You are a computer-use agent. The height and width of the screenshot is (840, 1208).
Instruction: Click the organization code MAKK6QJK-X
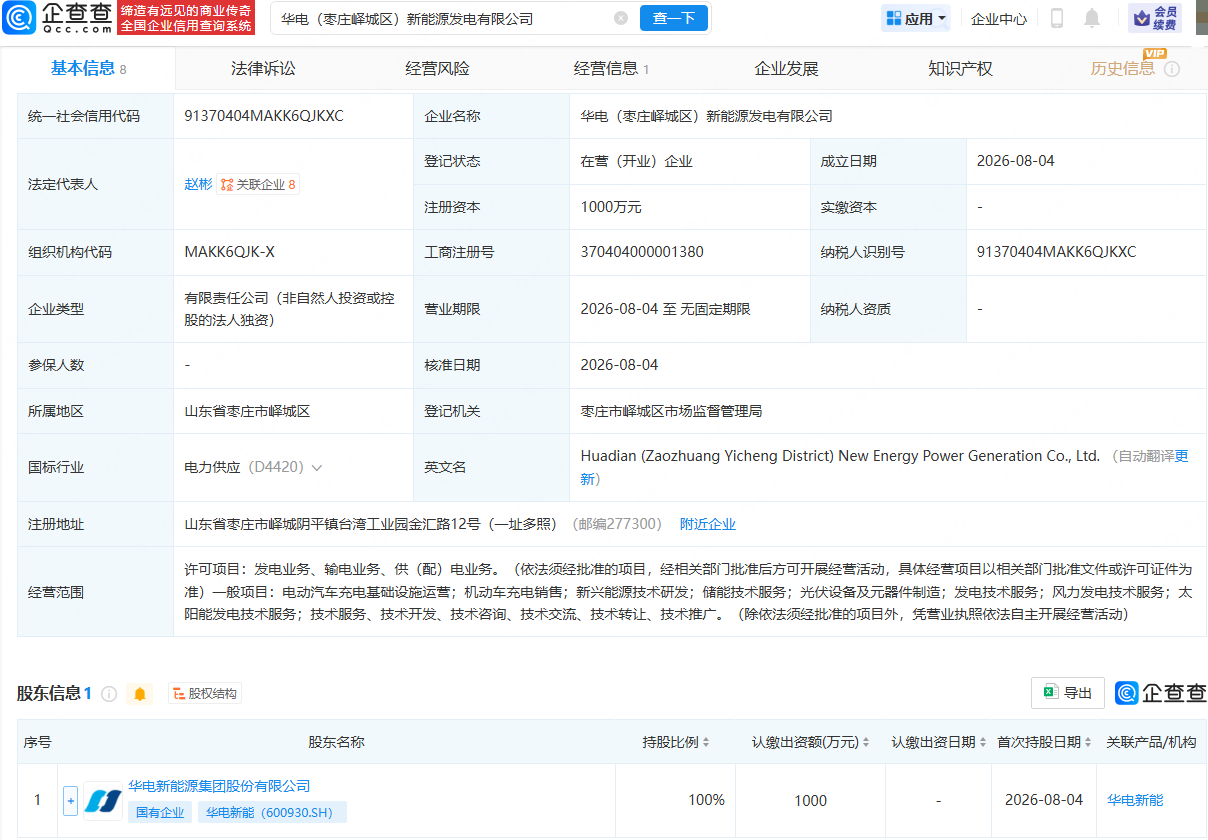coord(230,252)
